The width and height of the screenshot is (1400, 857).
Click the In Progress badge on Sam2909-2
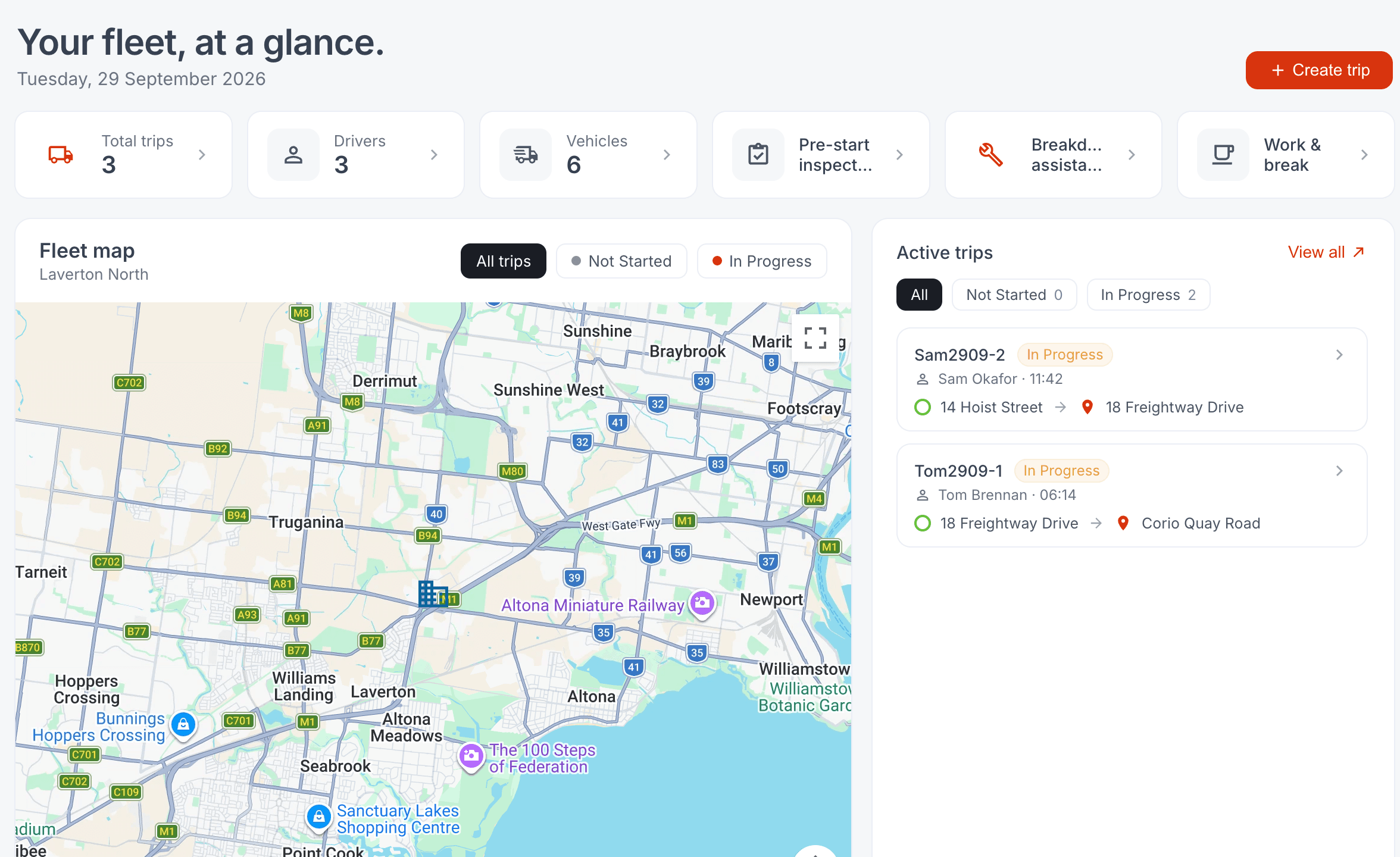tap(1065, 355)
